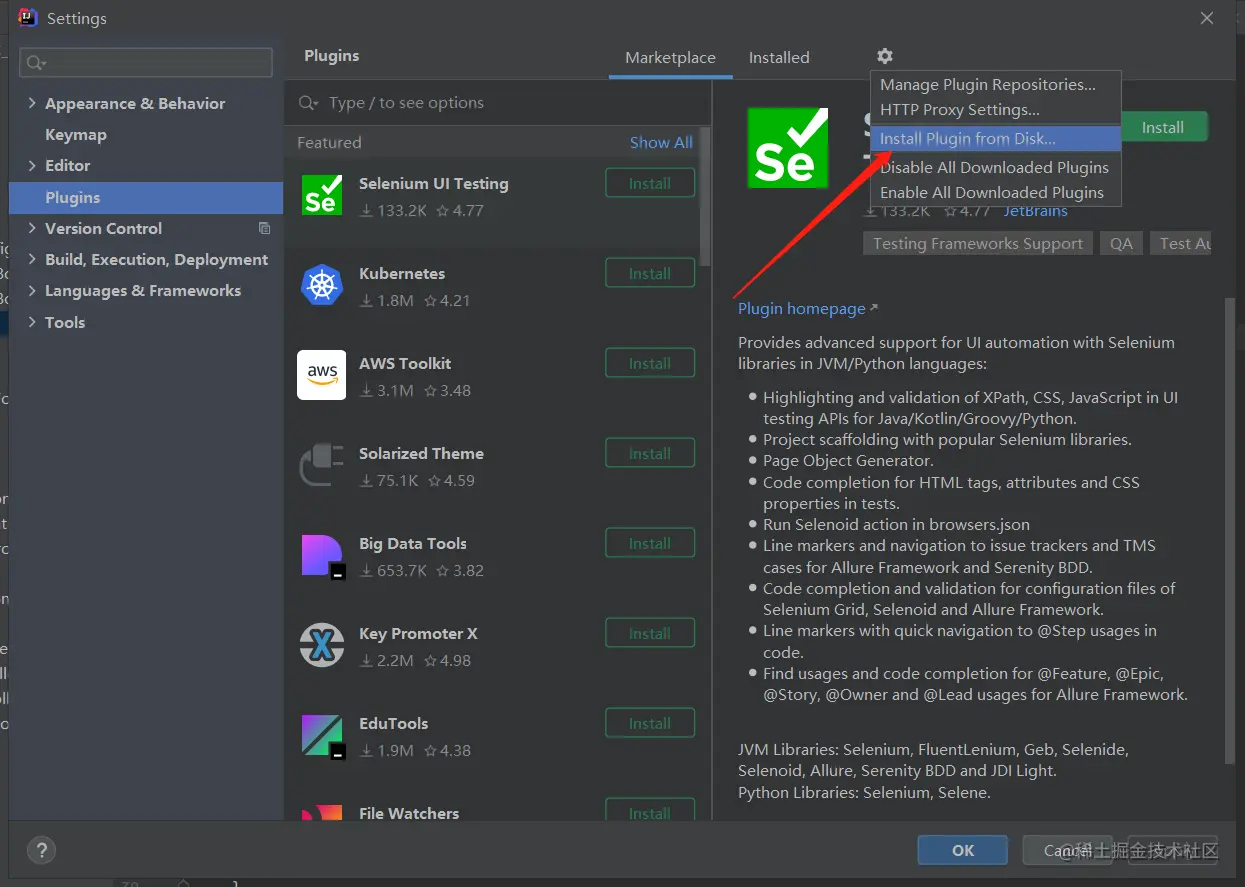Viewport: 1245px width, 887px height.
Task: Expand Languages & Frameworks section
Action: point(32,290)
